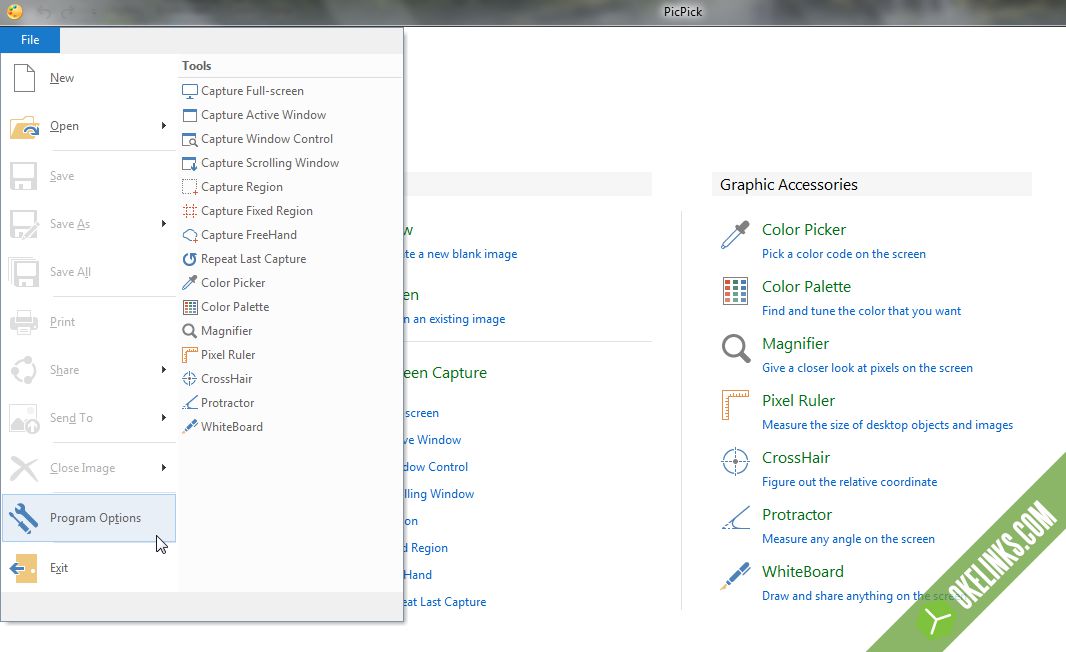
Task: Click the Capture Region dashed icon
Action: [190, 187]
